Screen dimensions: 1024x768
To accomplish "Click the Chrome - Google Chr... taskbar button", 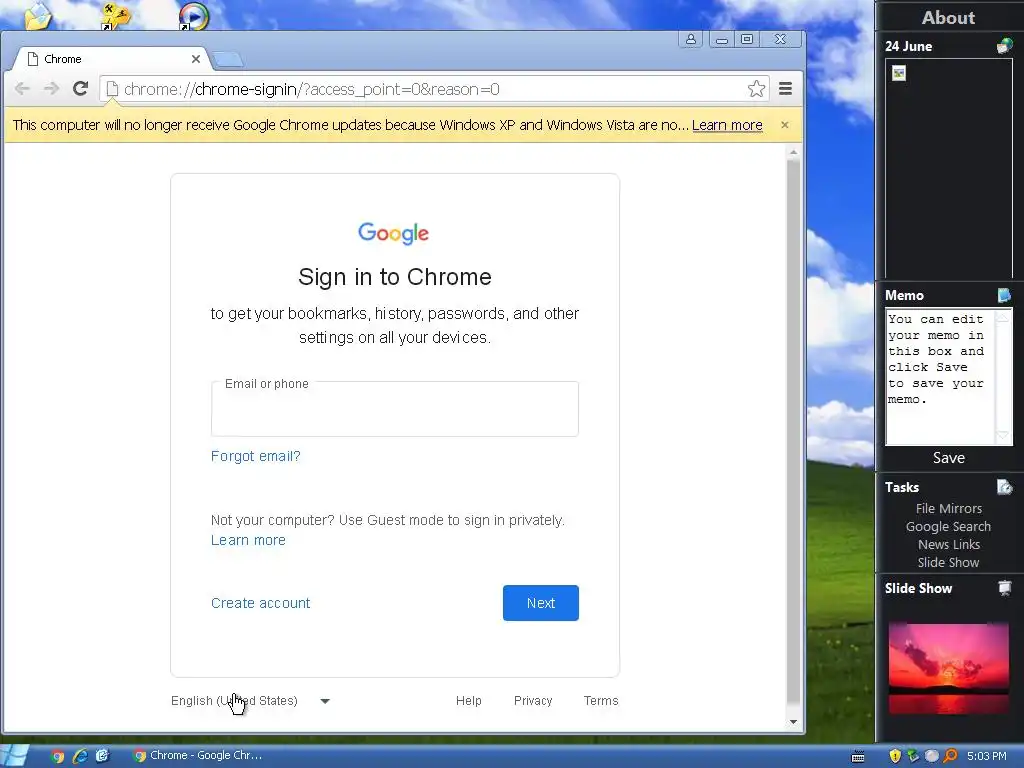I will tap(197, 756).
